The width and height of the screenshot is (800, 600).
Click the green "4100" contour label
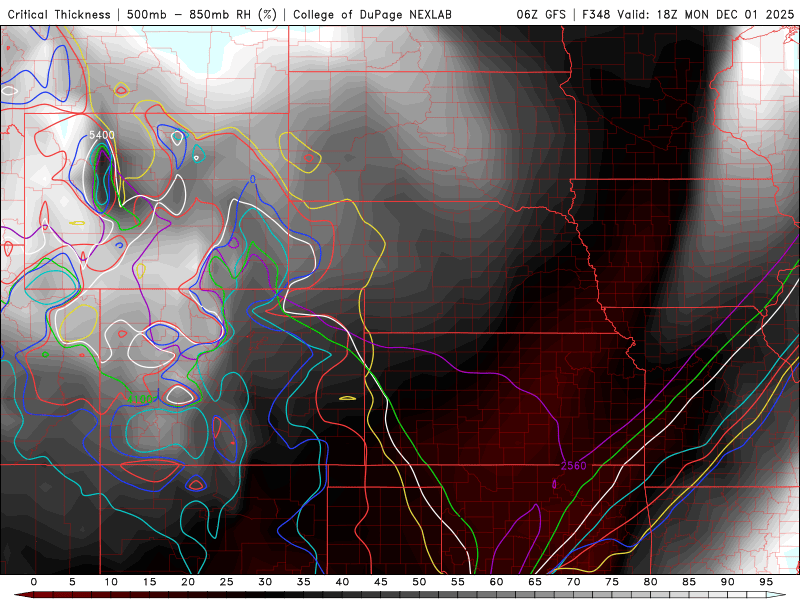pyautogui.click(x=139, y=398)
